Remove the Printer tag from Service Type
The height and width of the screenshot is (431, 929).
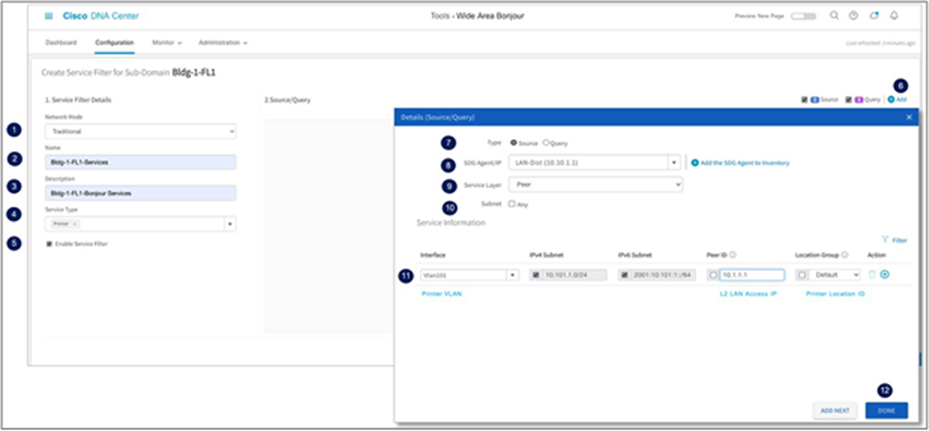[74, 224]
